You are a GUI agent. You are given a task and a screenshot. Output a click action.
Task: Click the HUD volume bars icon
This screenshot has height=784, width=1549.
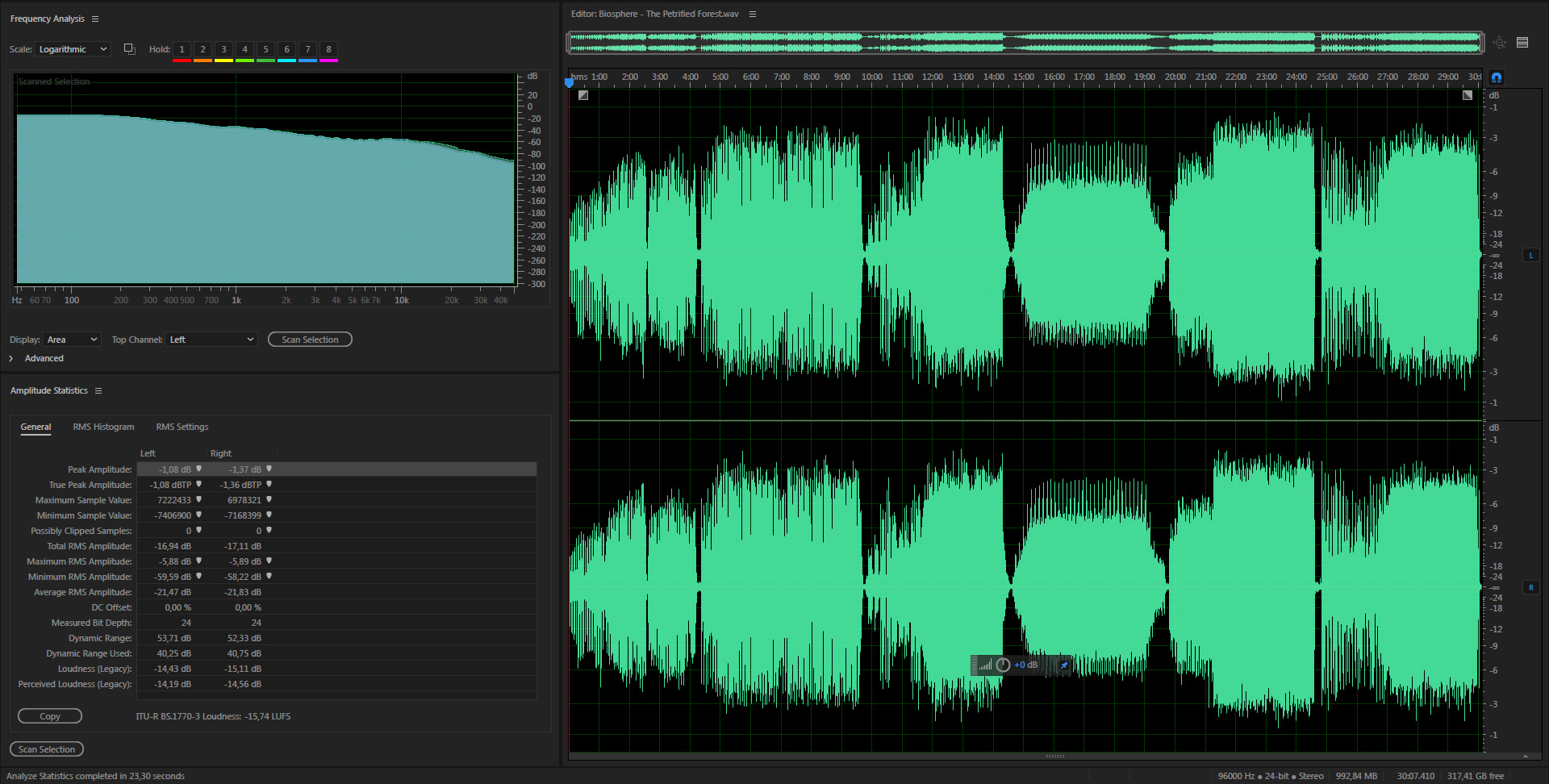(985, 665)
